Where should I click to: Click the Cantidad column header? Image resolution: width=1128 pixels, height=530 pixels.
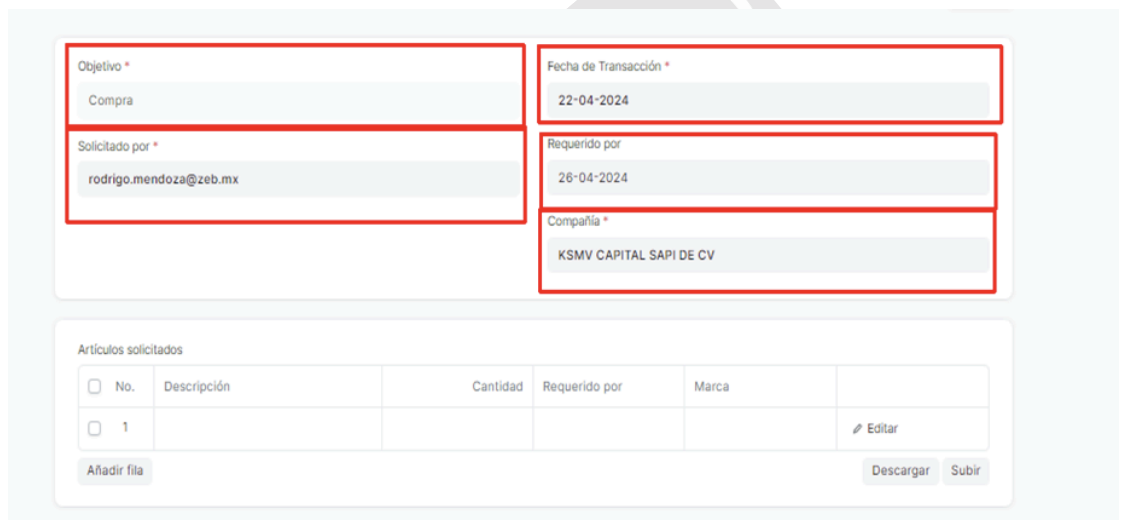click(497, 387)
